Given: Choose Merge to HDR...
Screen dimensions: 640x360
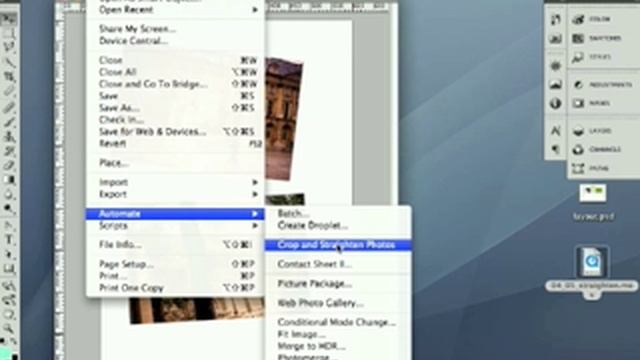Looking at the screenshot, I should point(338,347).
